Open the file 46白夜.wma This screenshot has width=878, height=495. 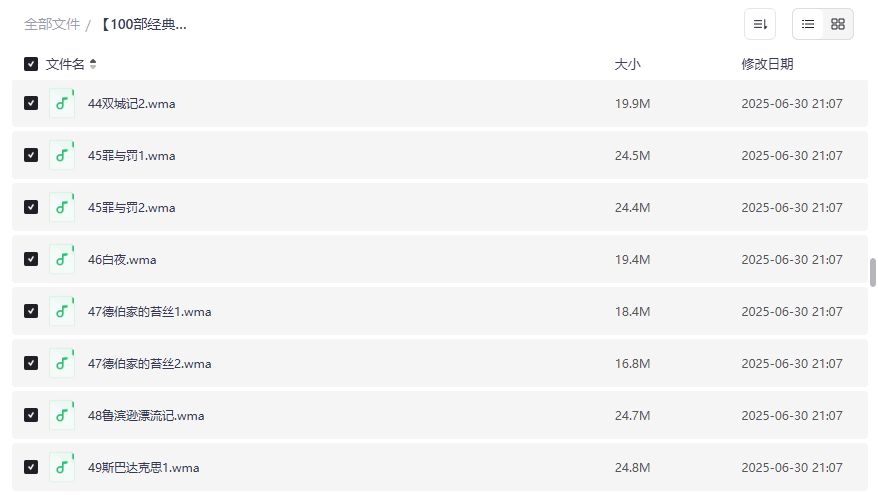click(x=122, y=259)
